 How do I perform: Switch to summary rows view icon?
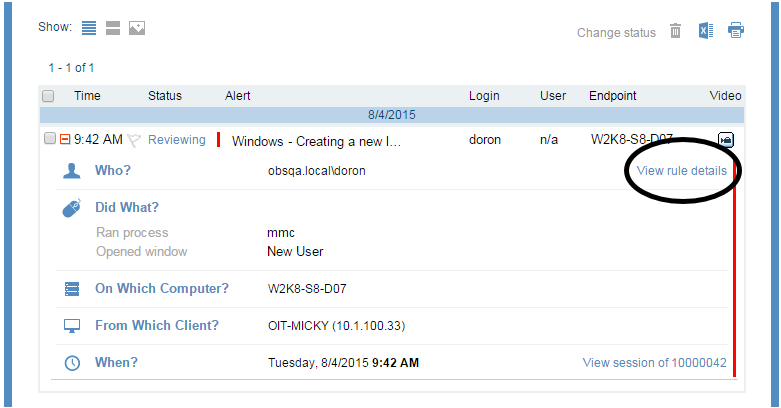point(113,28)
